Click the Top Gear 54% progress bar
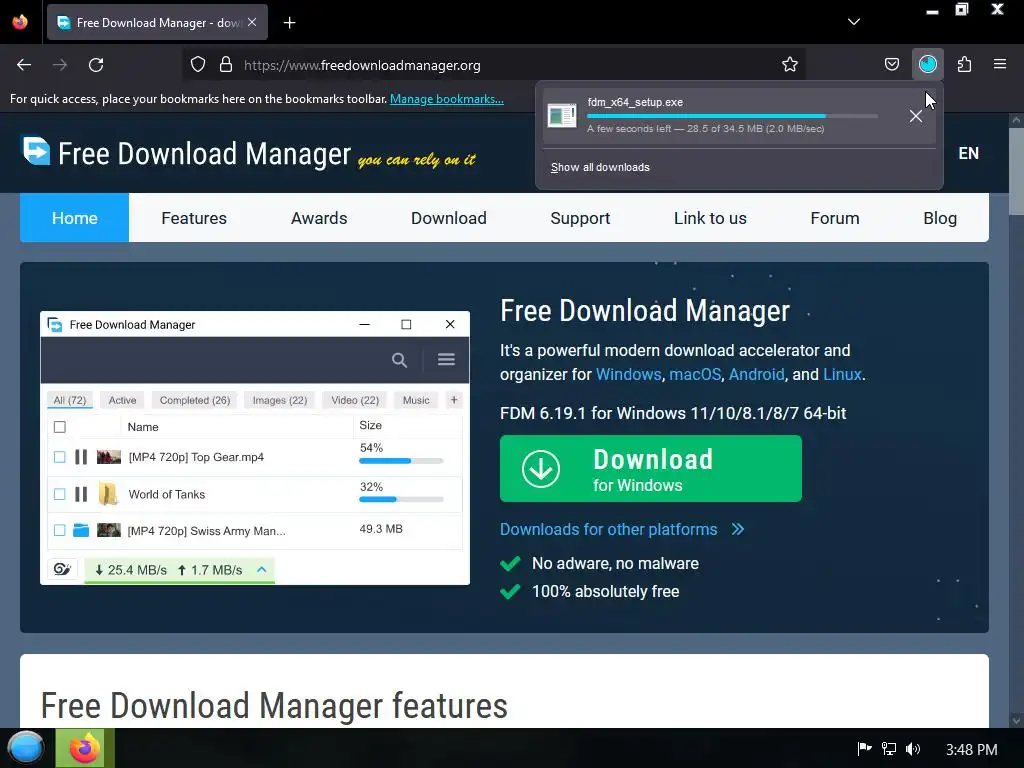Screen dimensions: 1024x768 click(x=401, y=461)
